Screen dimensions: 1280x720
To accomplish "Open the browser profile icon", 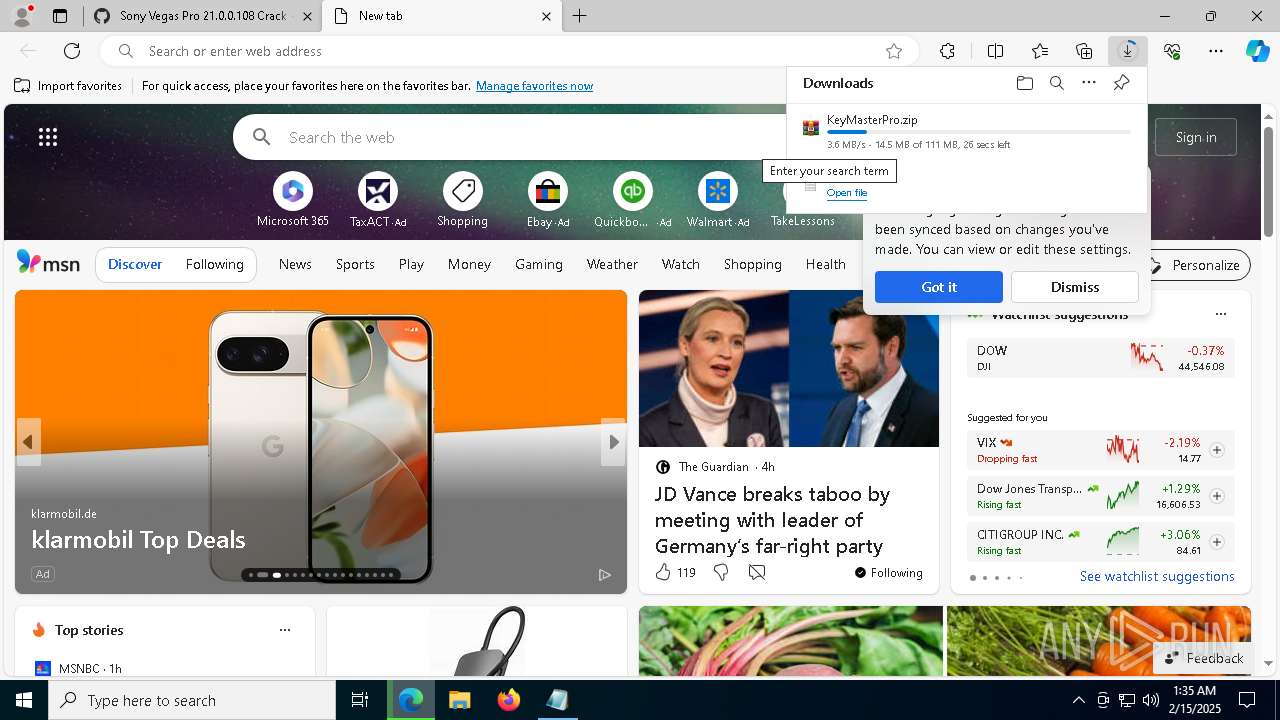I will [22, 16].
